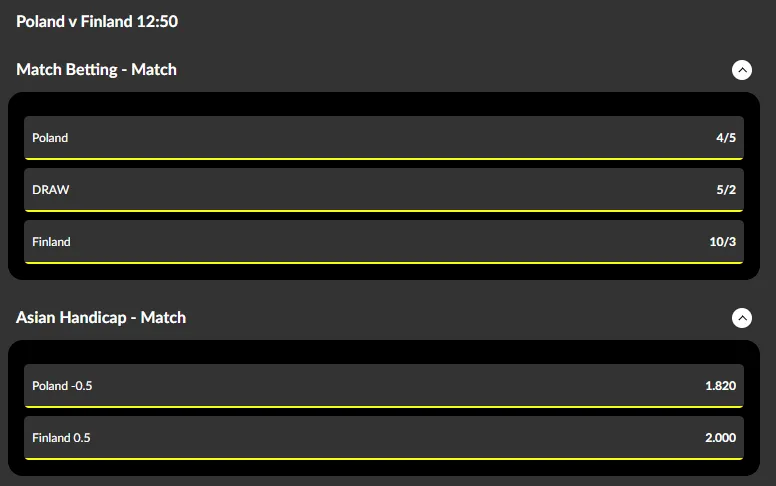Click the 2.000 Asian handicap odds
Viewport: 776px width, 486px height.
(719, 438)
